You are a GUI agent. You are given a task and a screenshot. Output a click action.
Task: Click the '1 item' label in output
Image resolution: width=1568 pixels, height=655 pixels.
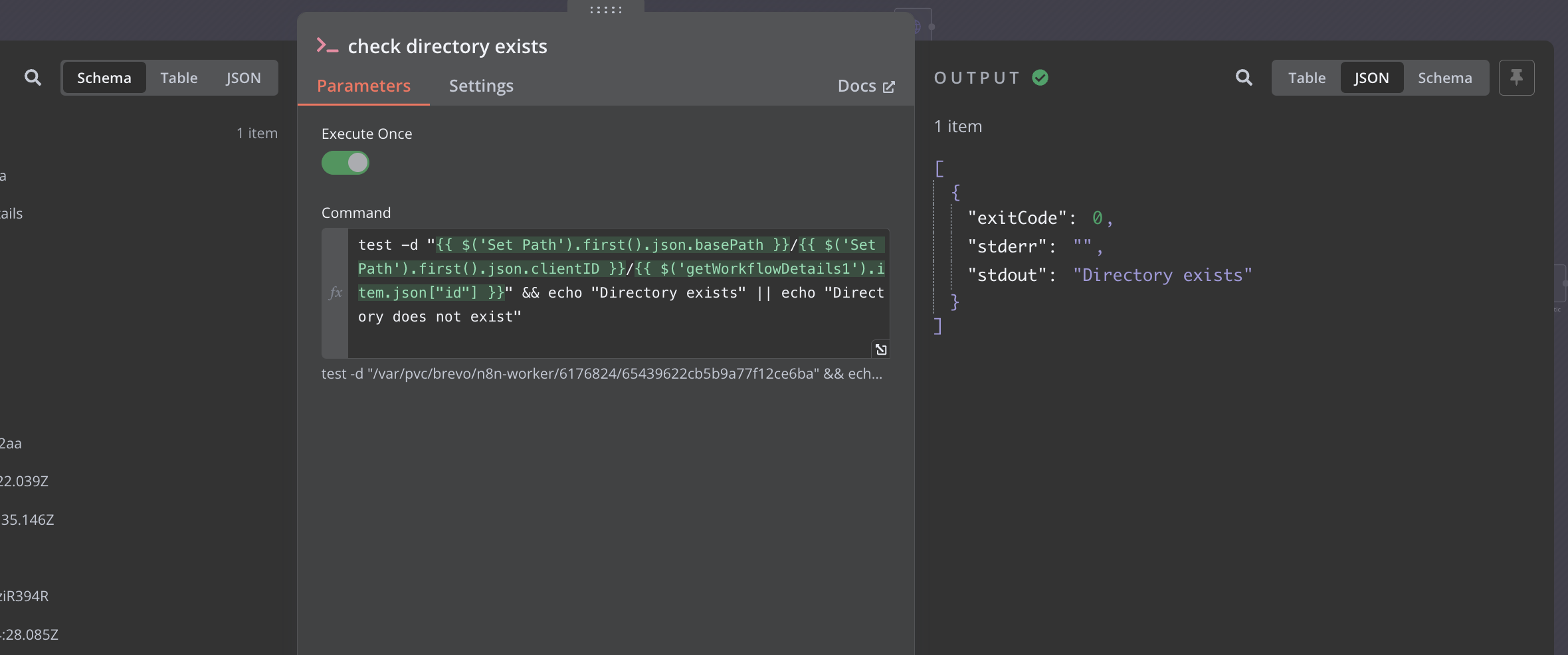click(958, 126)
